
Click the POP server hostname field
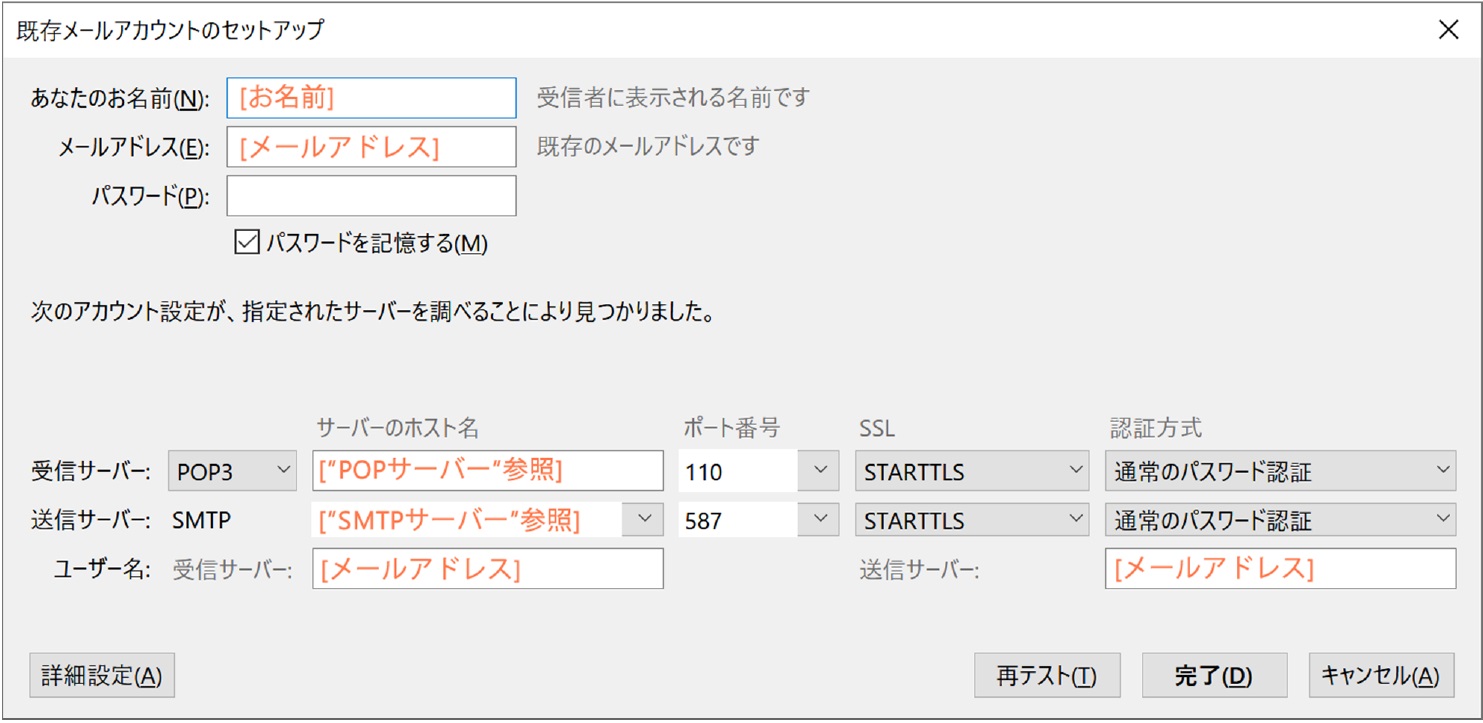(488, 471)
